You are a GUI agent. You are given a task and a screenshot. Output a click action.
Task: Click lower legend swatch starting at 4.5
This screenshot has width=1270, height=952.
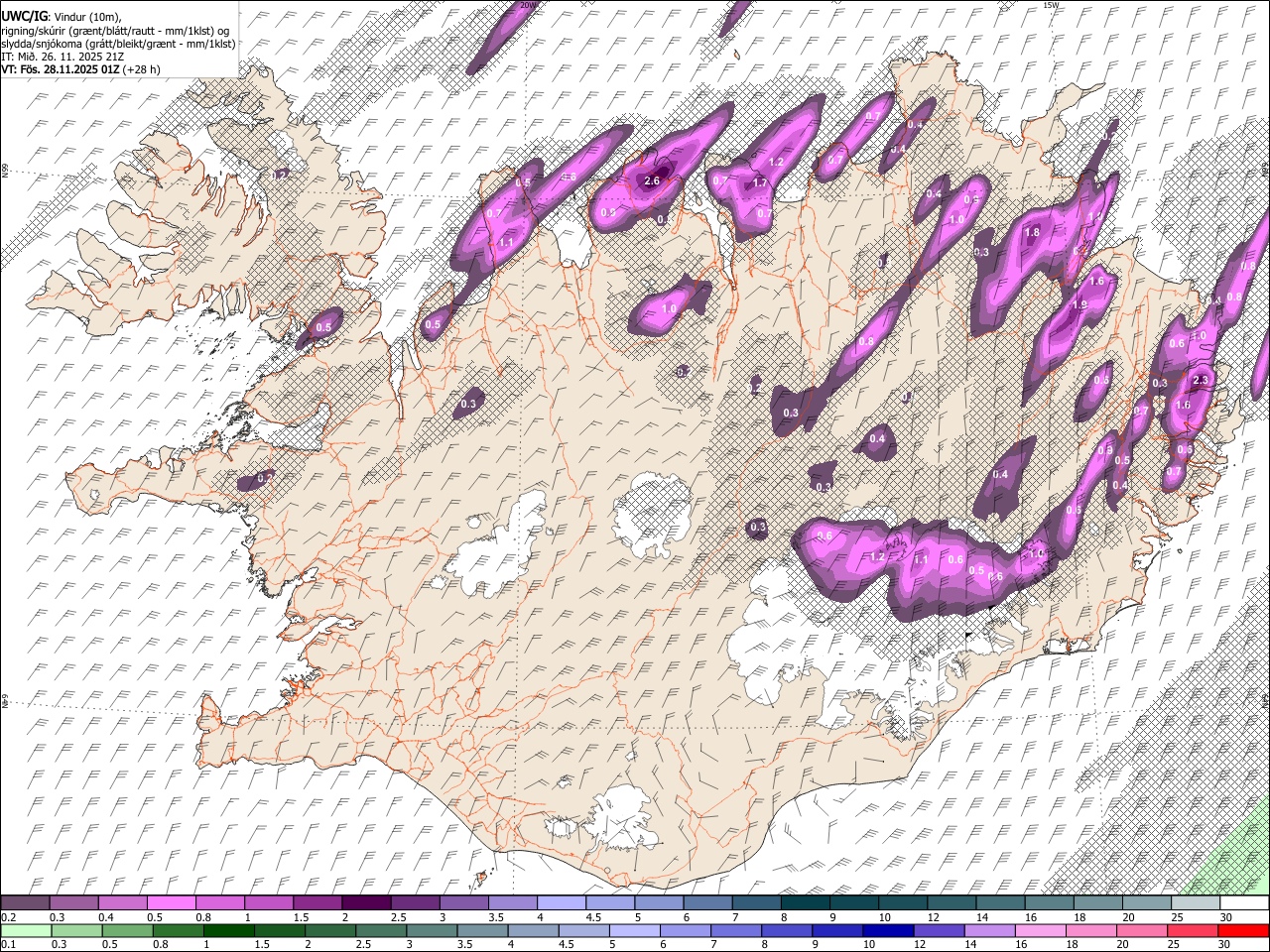(x=583, y=931)
